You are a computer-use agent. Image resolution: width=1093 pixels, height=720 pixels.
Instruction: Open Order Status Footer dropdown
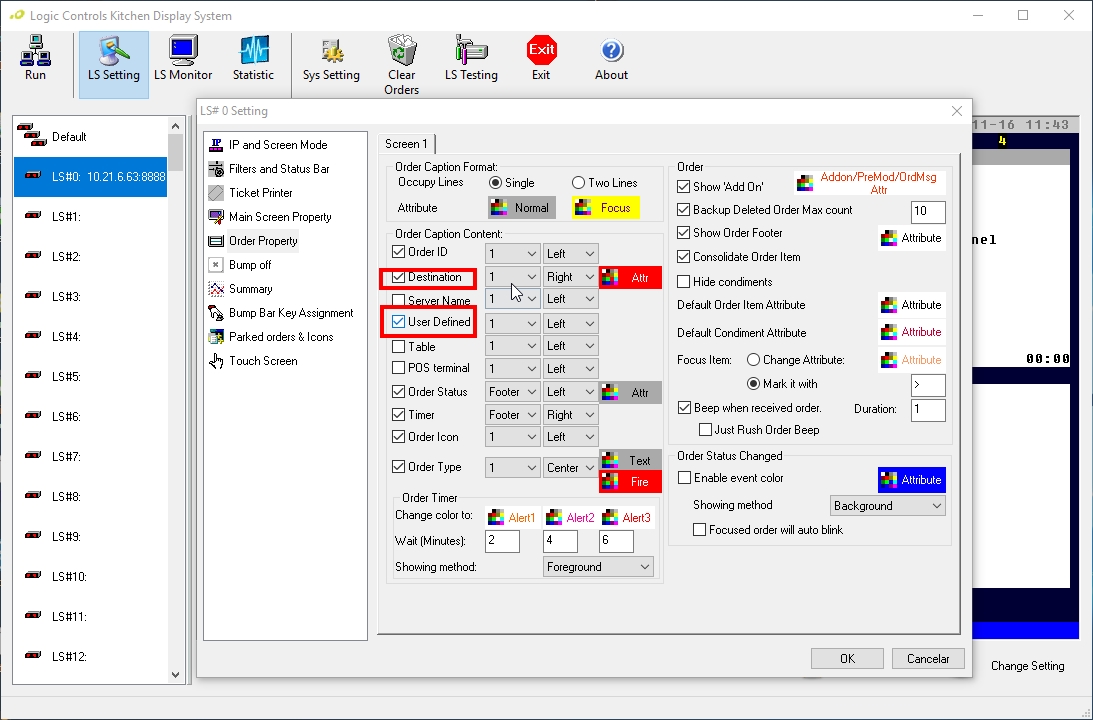click(x=512, y=392)
